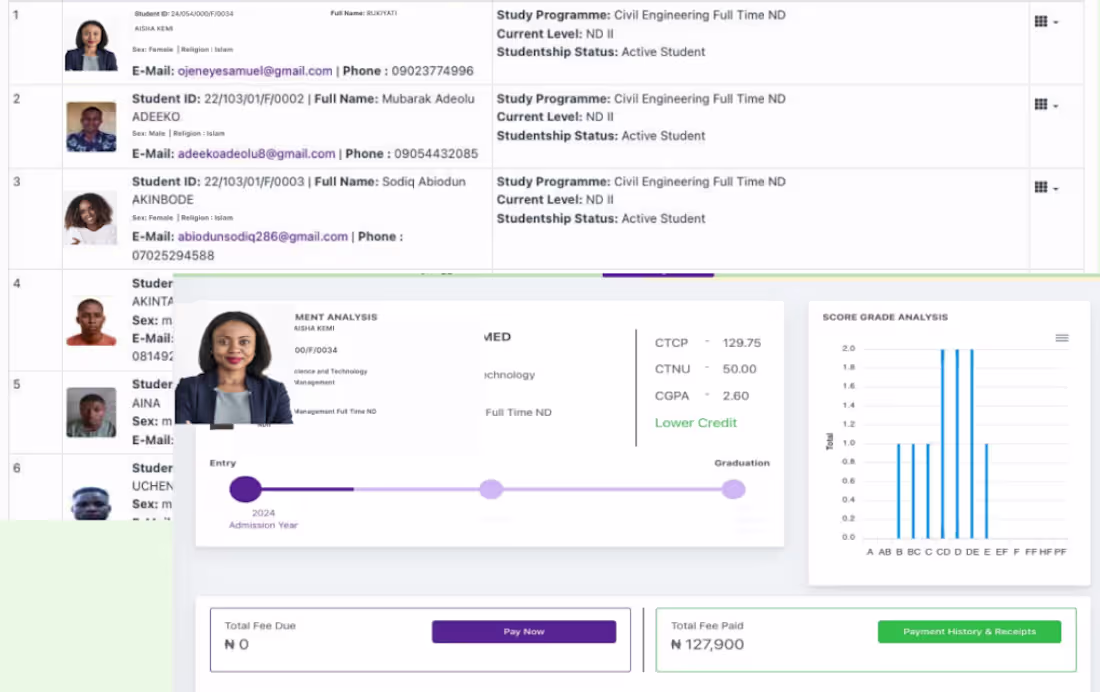The image size is (1100, 692).
Task: Open the actions grid menu for Mubarak ADEEKO
Action: point(1046,105)
